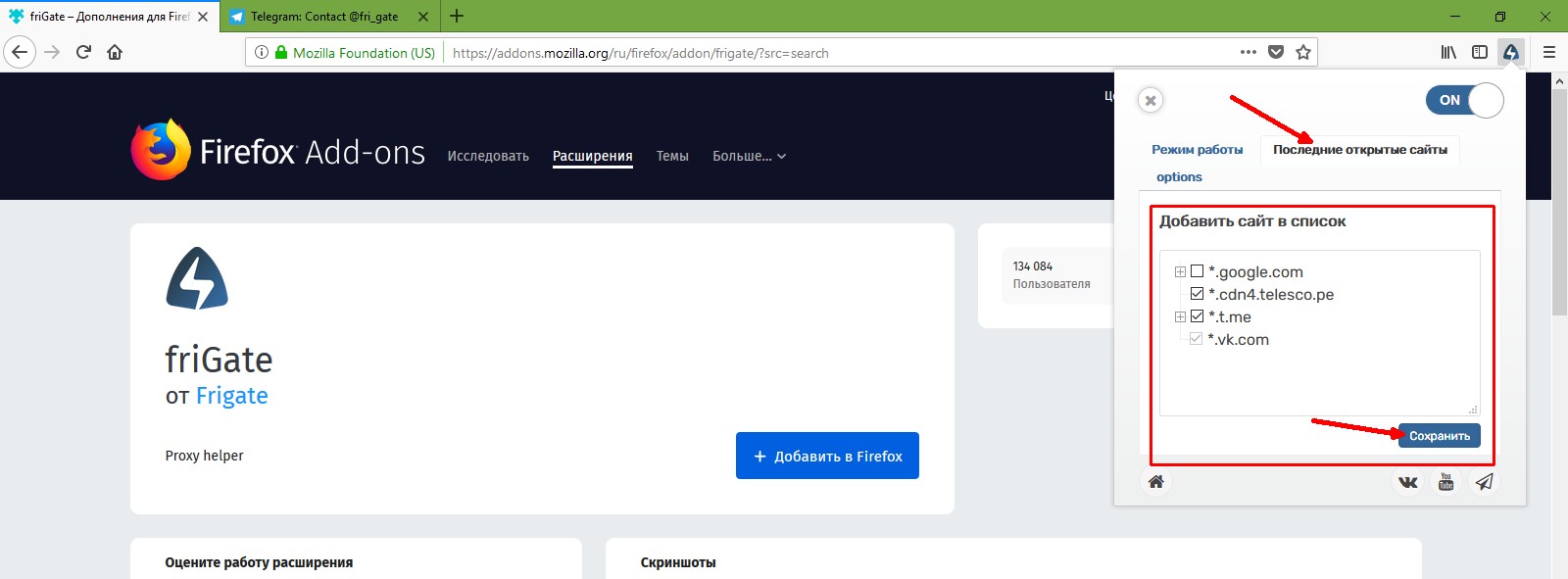Reload the current page

(x=84, y=52)
